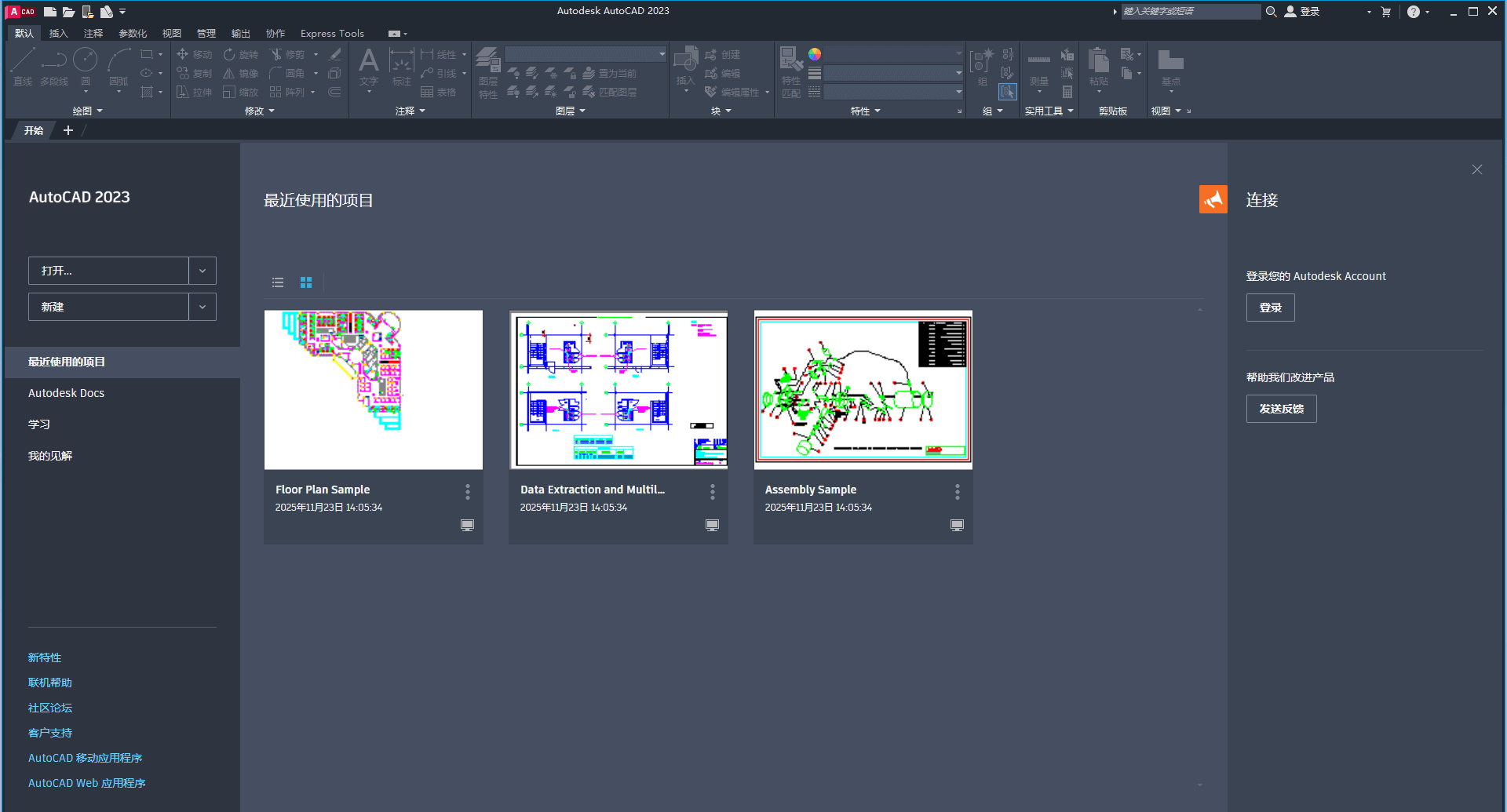Open the AutoCAD Web 应用程序 link

click(x=86, y=782)
